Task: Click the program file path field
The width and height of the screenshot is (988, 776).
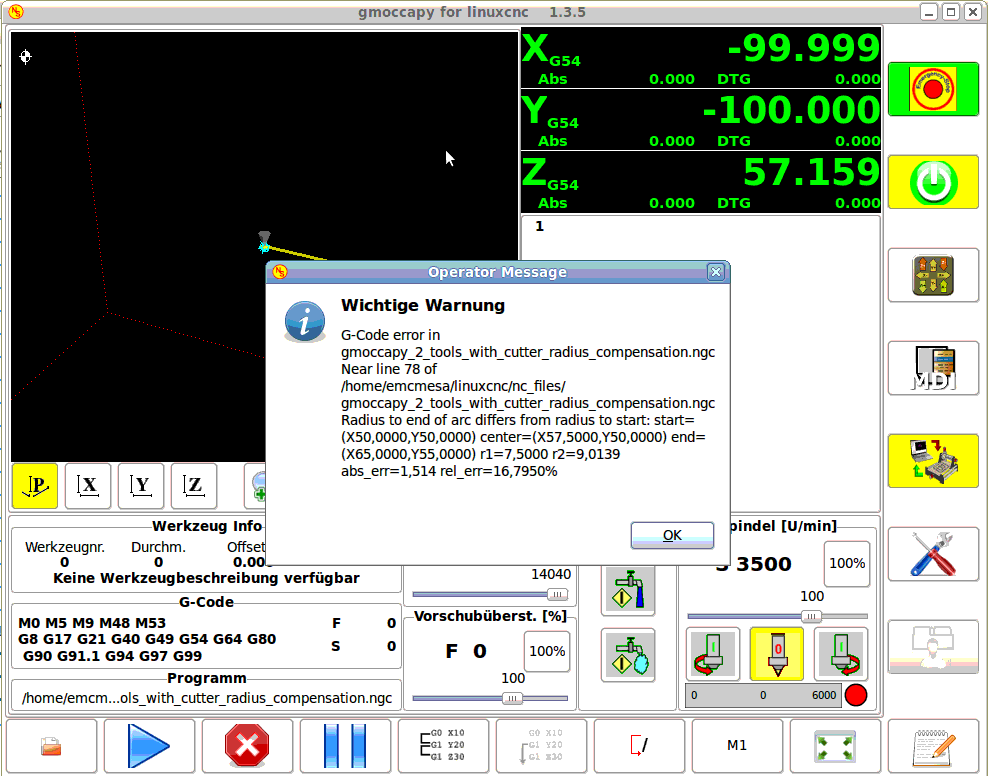Action: 207,698
